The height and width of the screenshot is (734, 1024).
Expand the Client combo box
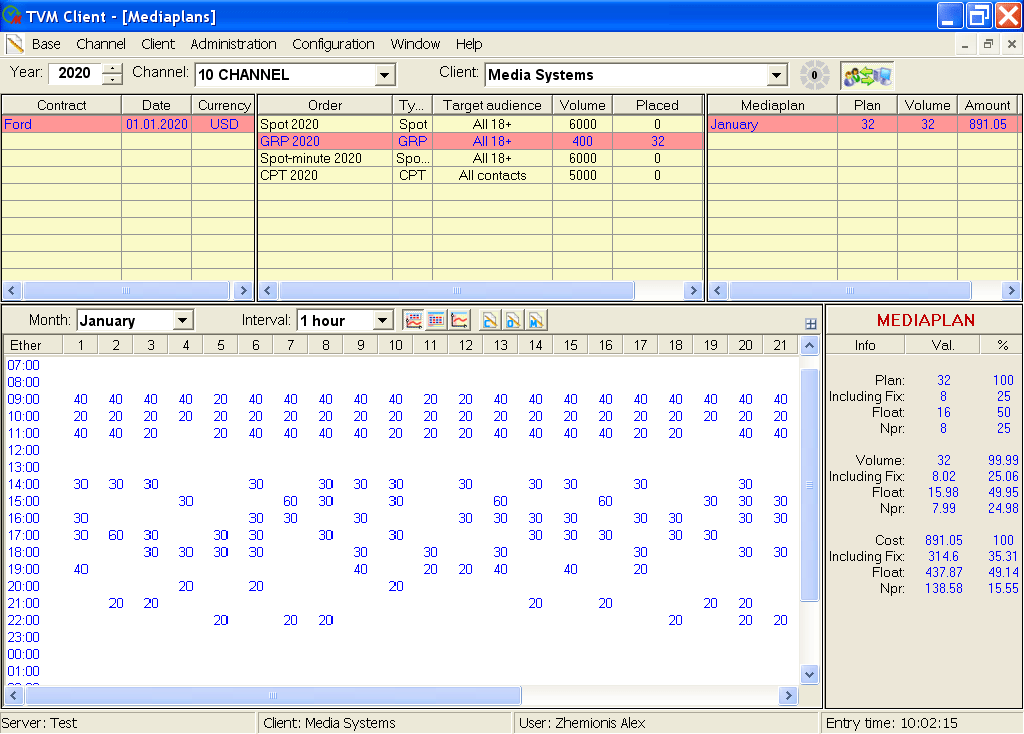777,75
